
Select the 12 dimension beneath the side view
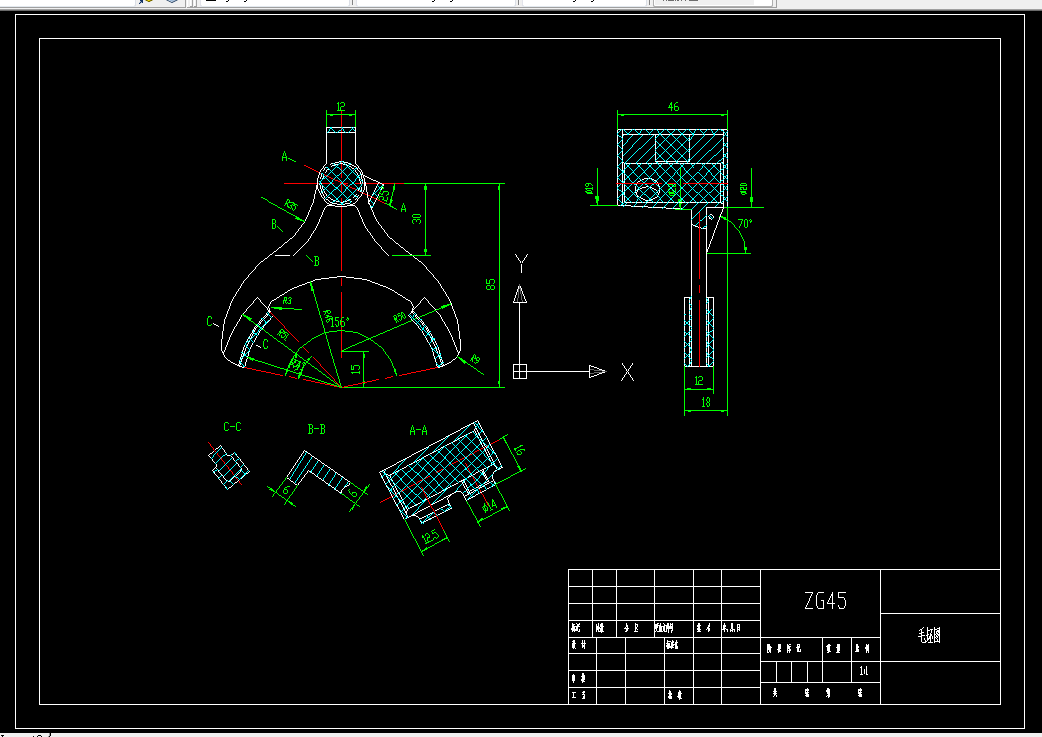698,381
